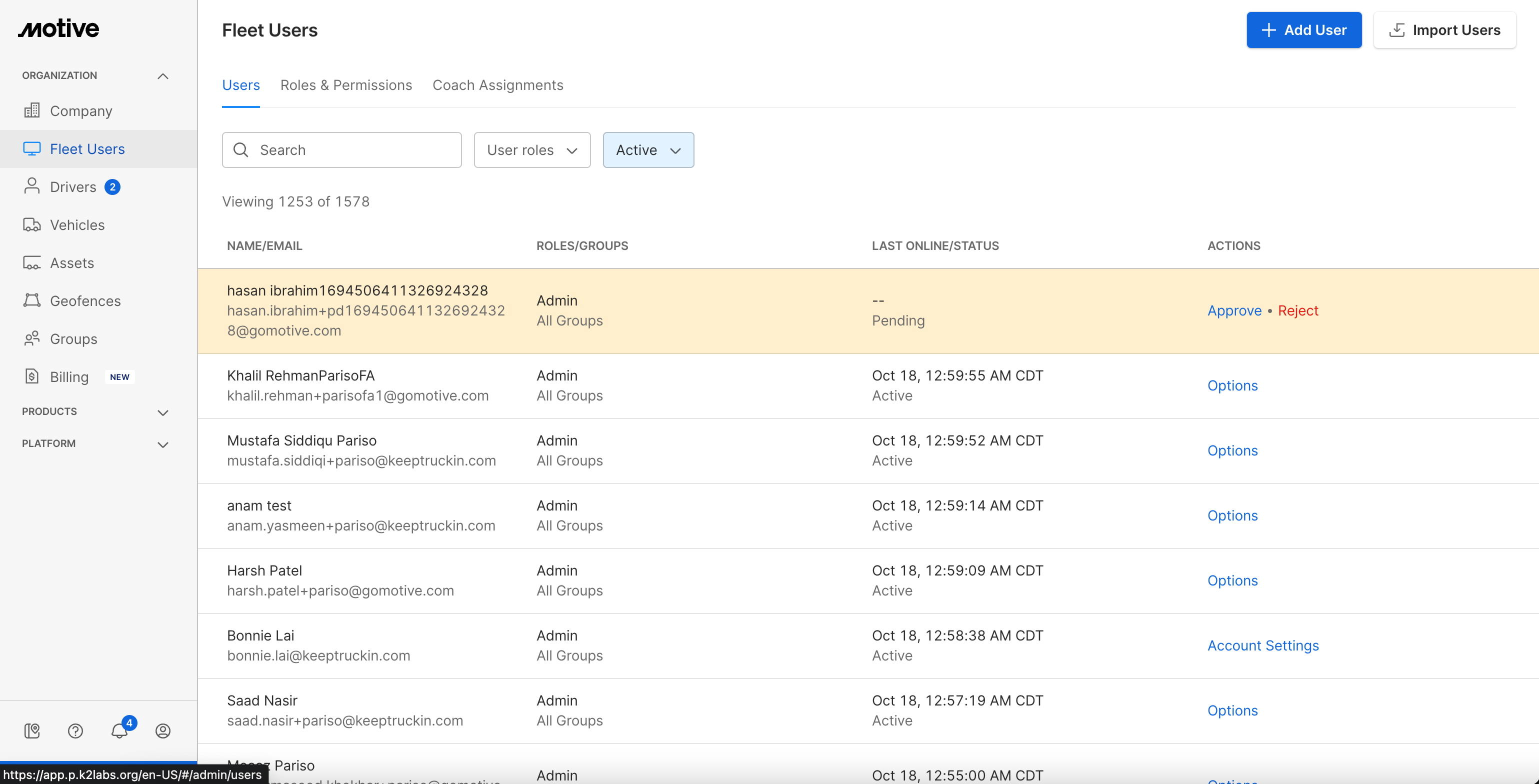Click the map location icon in bottom bar
This screenshot has height=784, width=1539.
[x=31, y=730]
